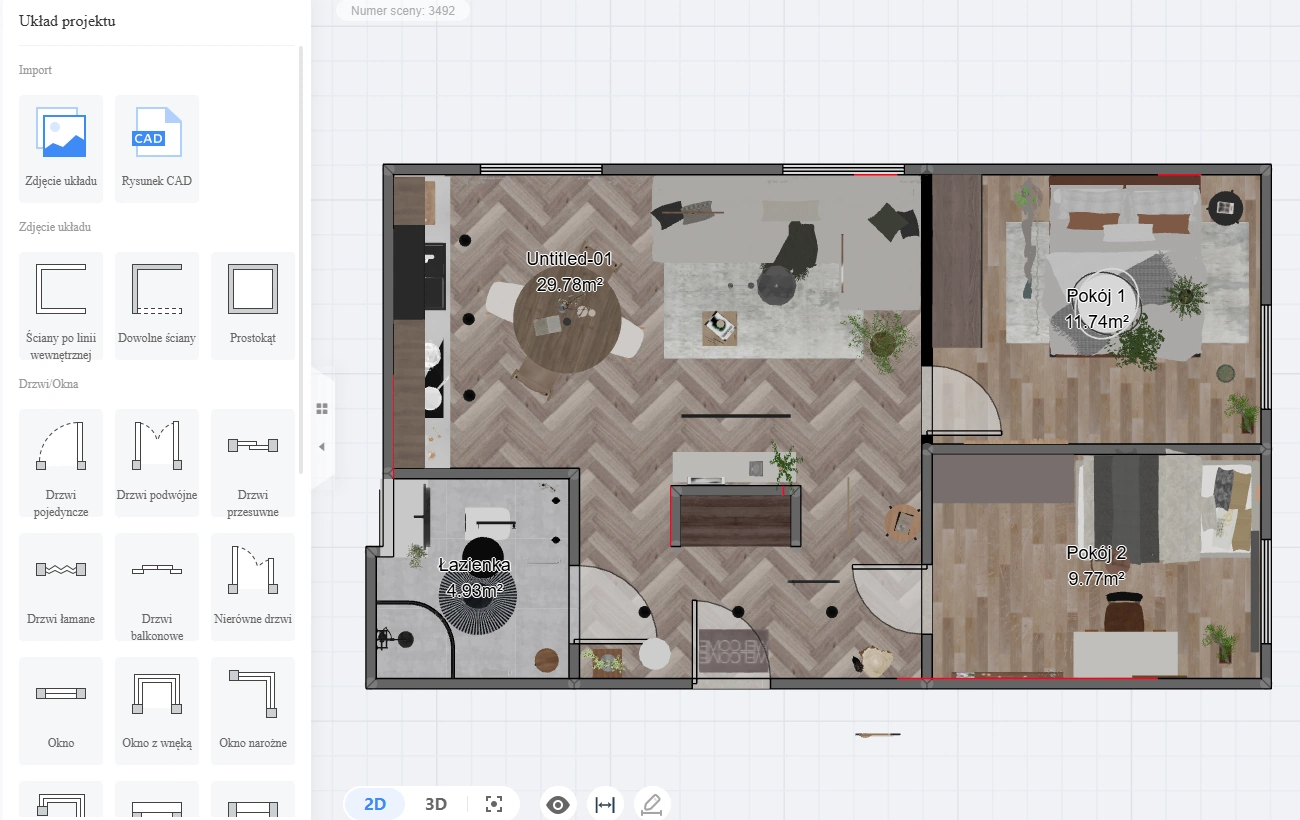The image size is (1300, 820).
Task: Select the Pokój 1 room label
Action: coord(1096,296)
